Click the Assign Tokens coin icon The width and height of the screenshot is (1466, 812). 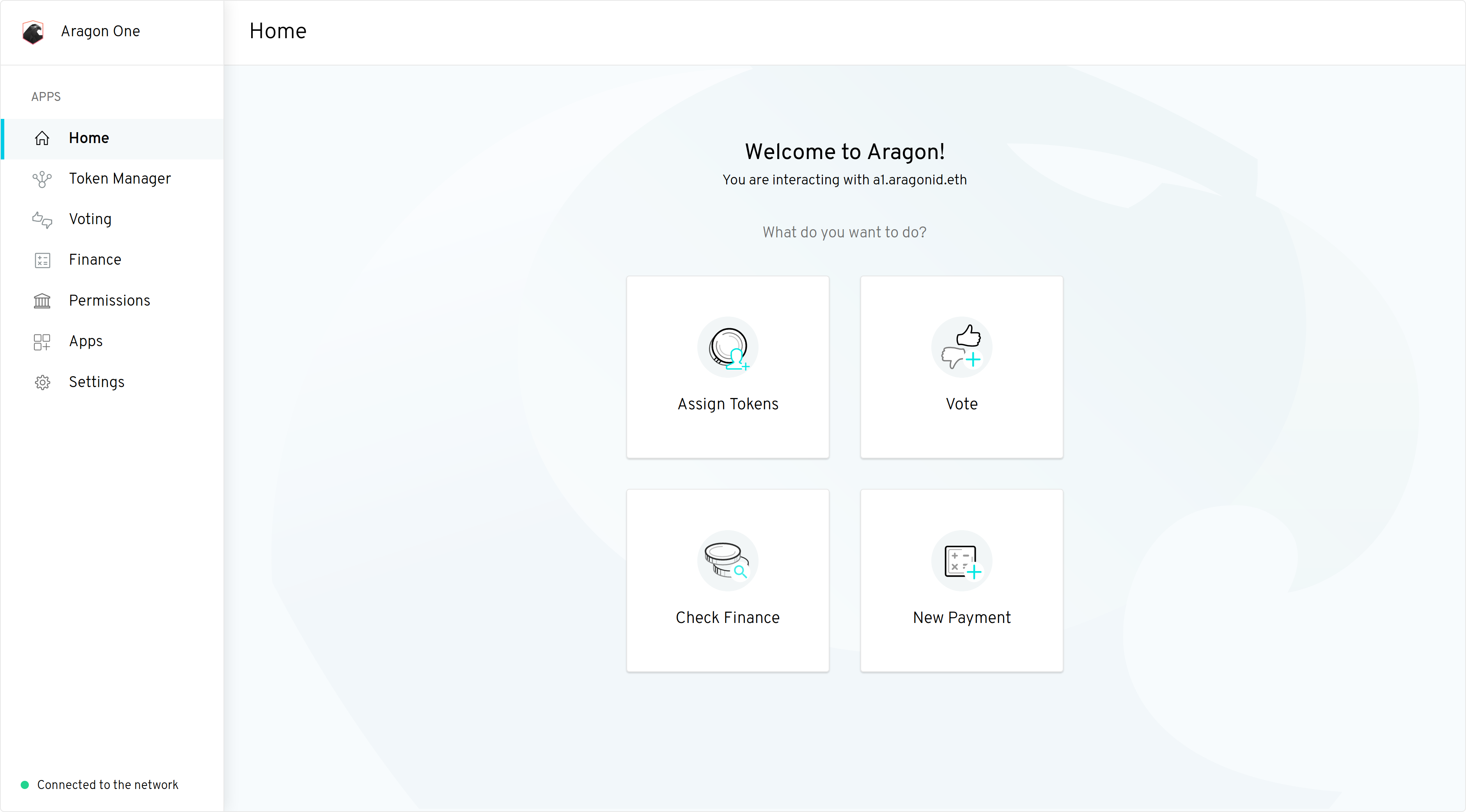(728, 347)
